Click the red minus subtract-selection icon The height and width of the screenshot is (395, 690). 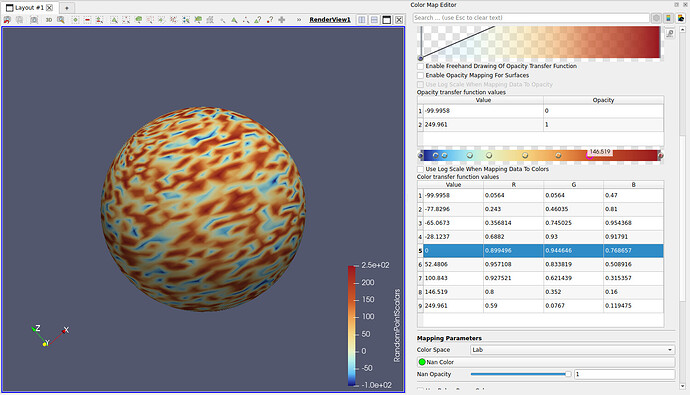click(87, 20)
